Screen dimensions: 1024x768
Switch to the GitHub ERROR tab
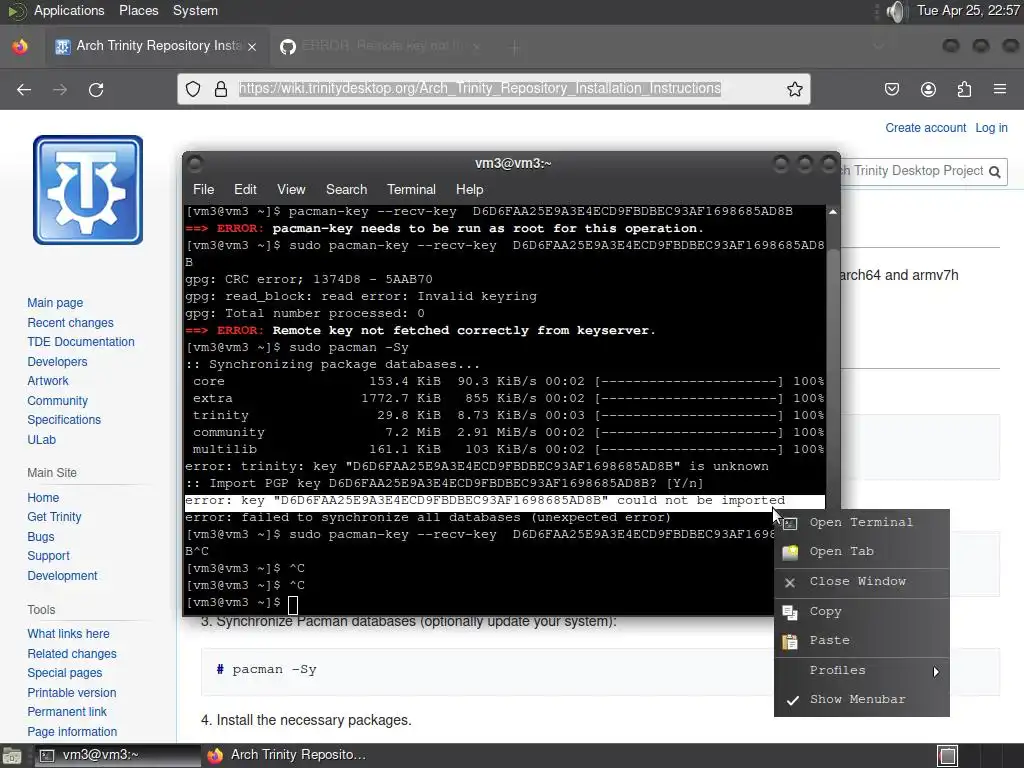click(x=381, y=46)
